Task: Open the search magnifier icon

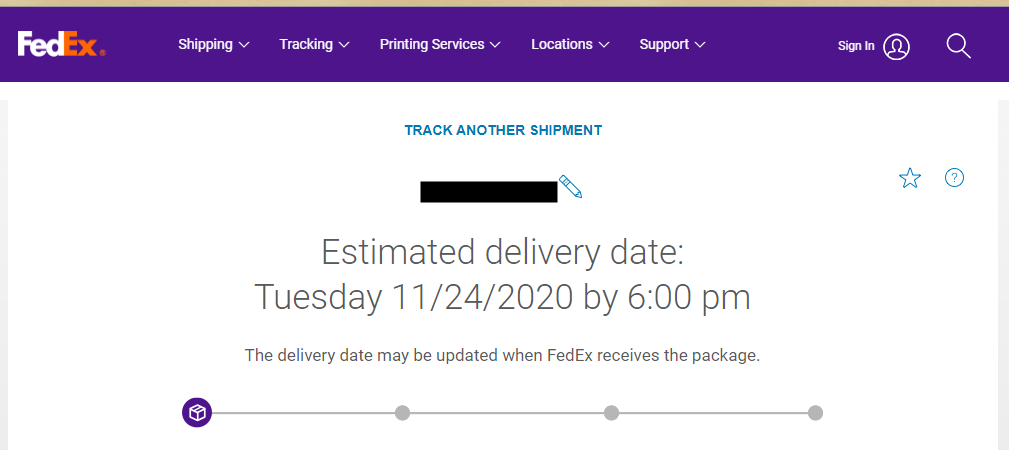Action: click(958, 46)
